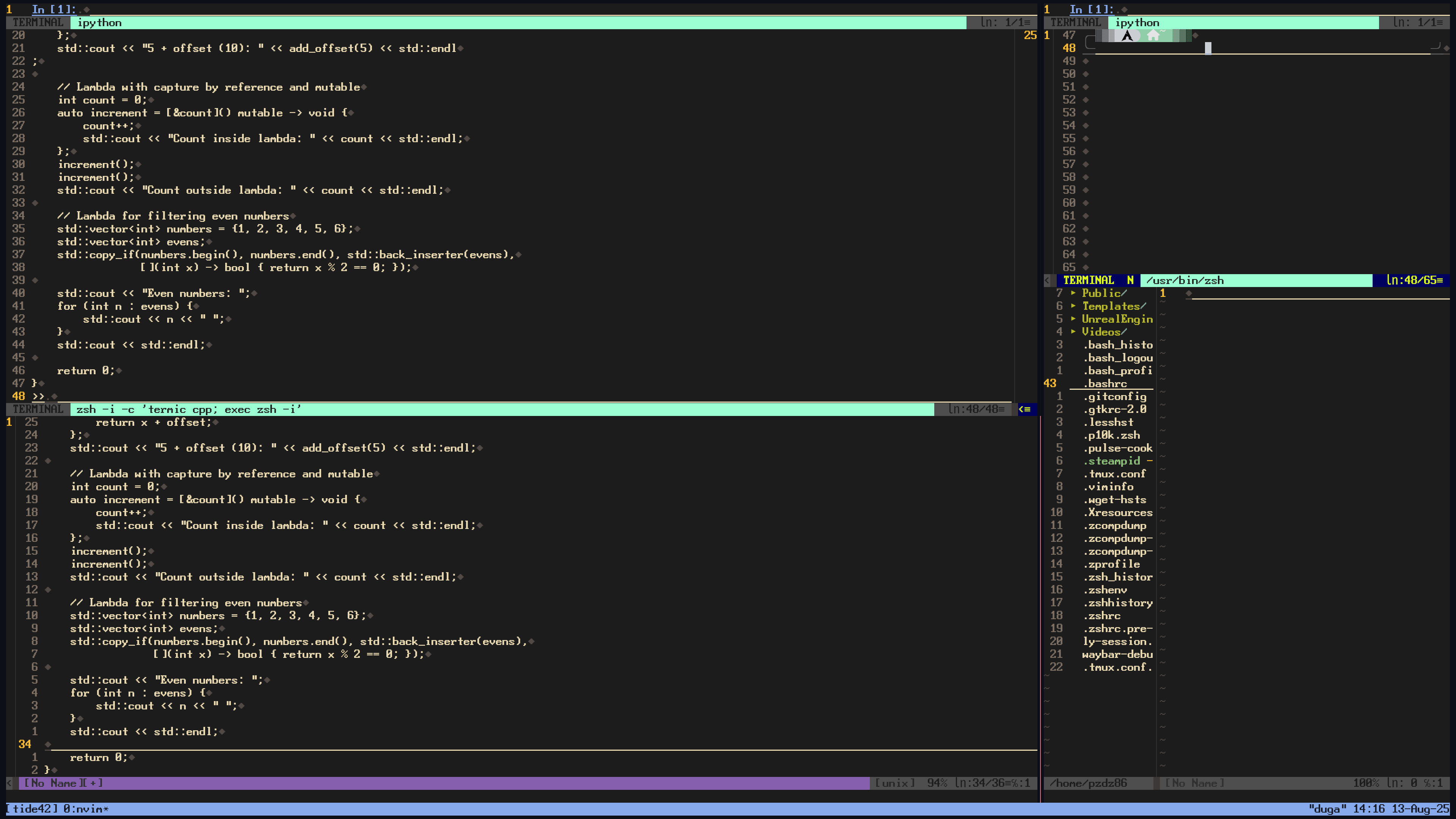Open .zprofile in the file tree
Image resolution: width=1456 pixels, height=819 pixels.
[x=1111, y=564]
